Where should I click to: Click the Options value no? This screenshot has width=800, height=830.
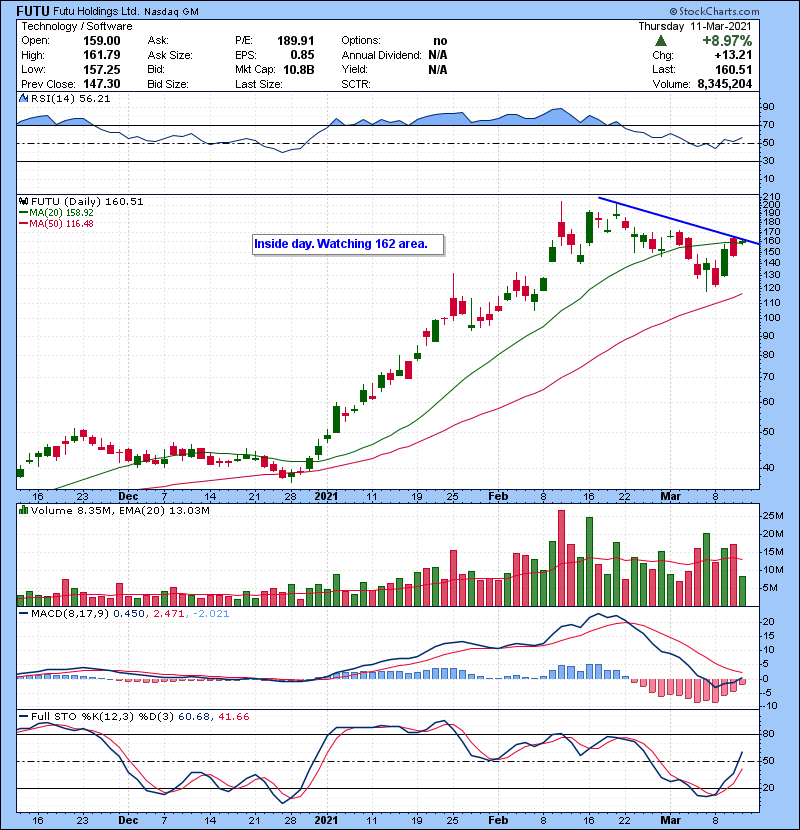coord(440,41)
